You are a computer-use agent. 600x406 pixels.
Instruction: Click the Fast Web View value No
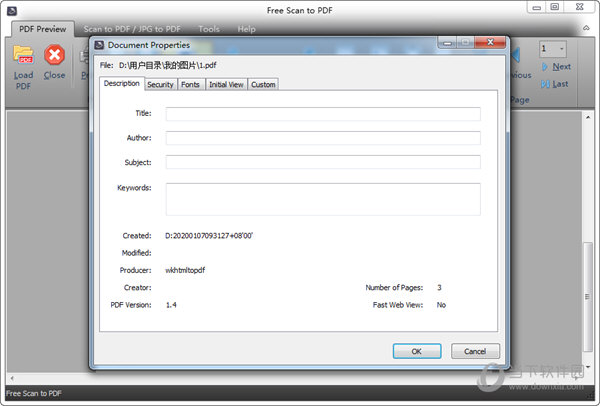[441, 305]
